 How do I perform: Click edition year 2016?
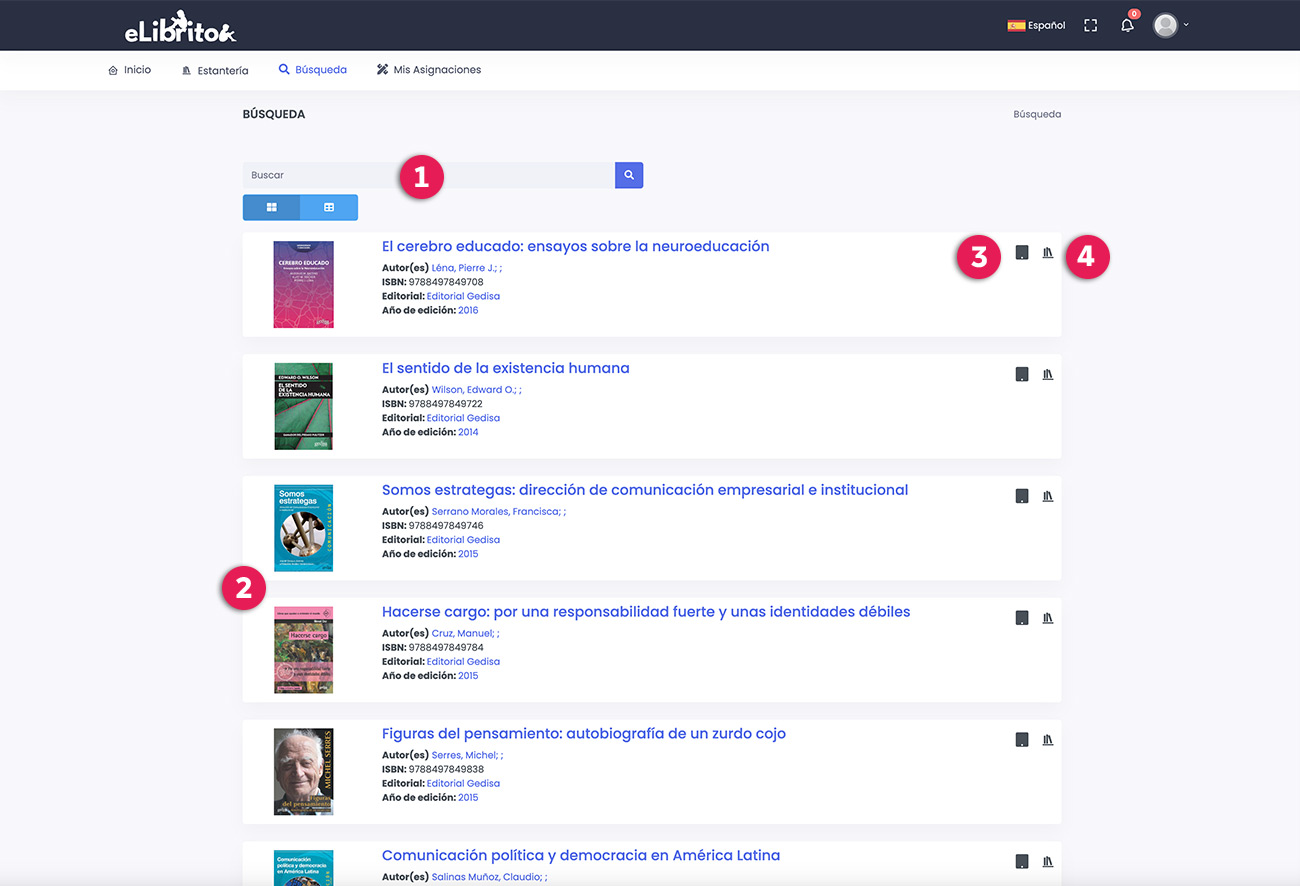click(x=468, y=310)
